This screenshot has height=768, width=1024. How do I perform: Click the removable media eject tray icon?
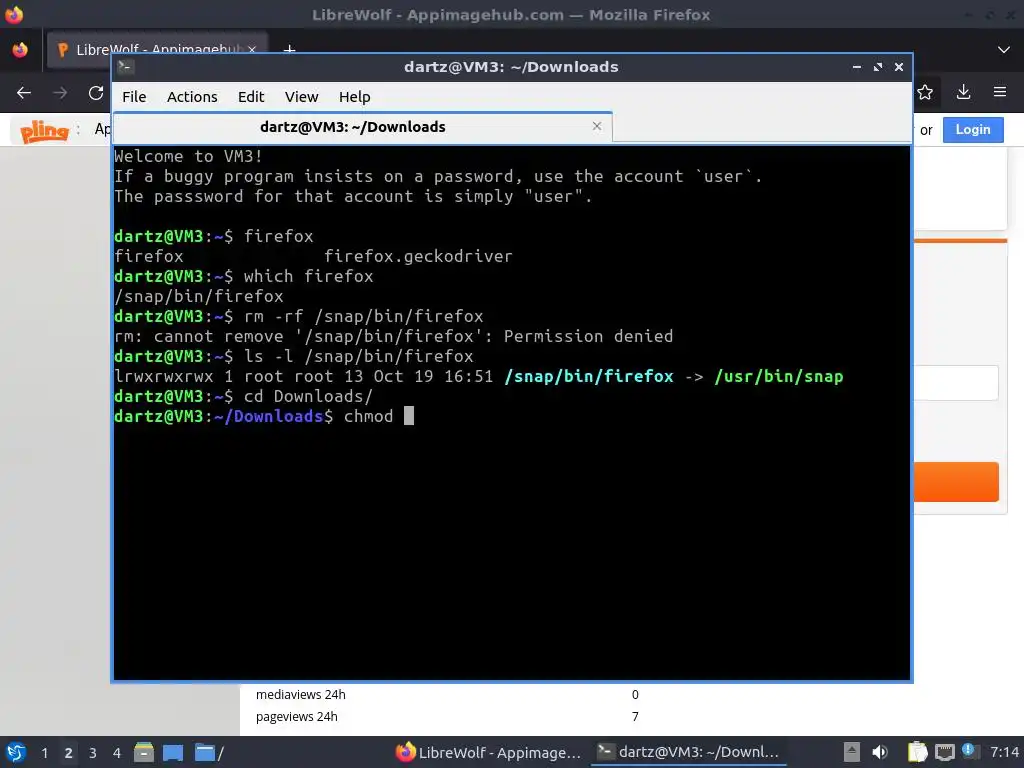pos(851,752)
